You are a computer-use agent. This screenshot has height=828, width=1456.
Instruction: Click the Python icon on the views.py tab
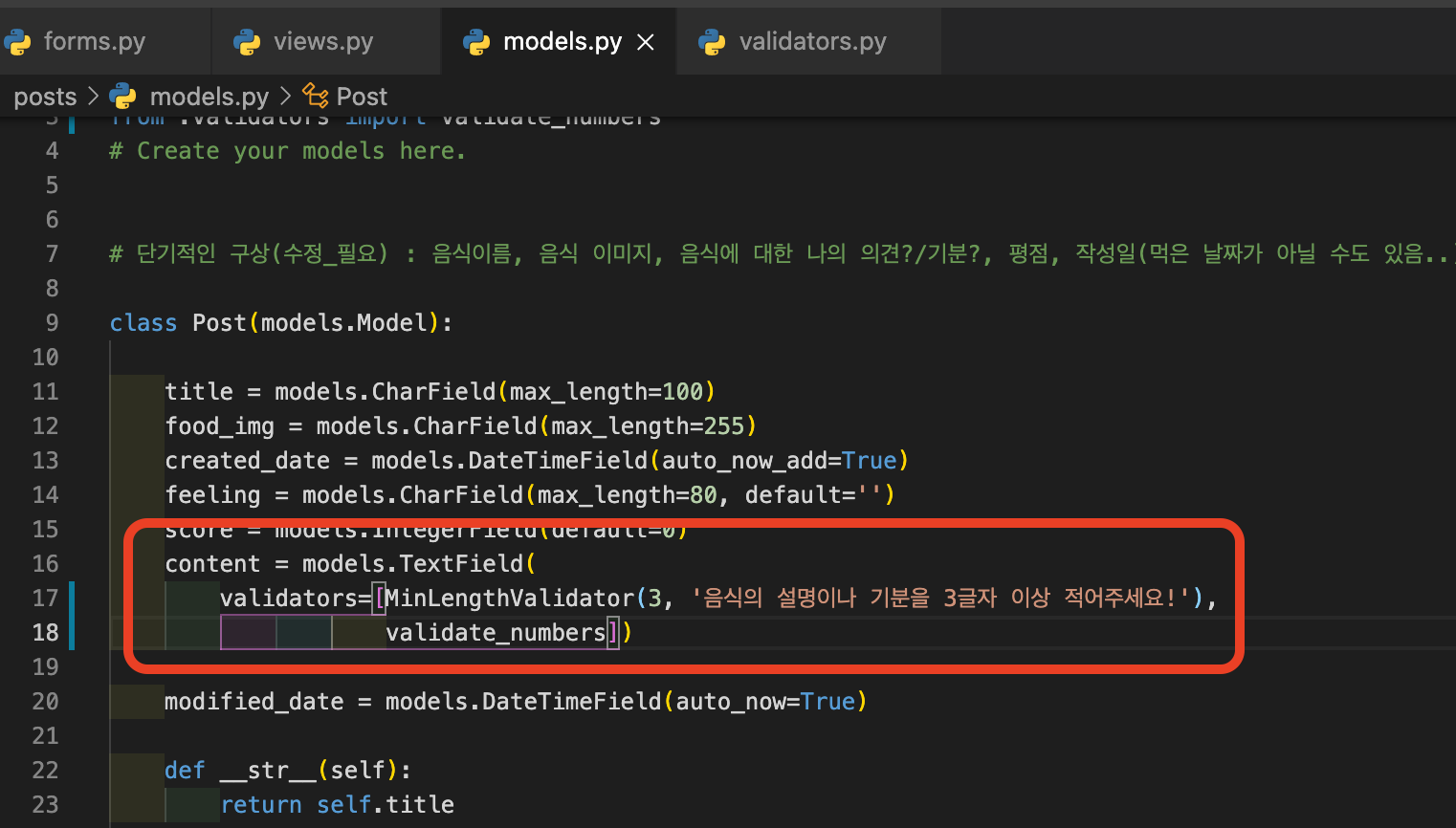coord(247,41)
